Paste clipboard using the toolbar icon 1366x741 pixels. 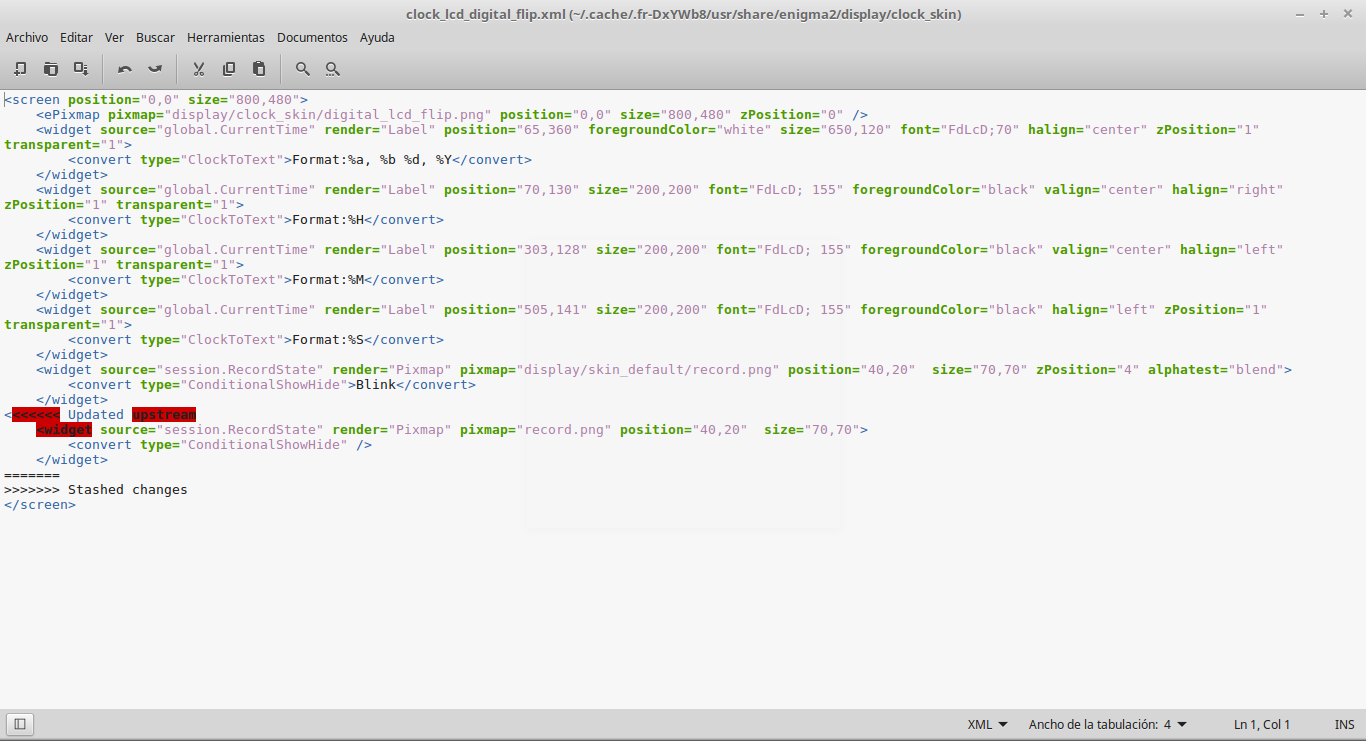(259, 69)
